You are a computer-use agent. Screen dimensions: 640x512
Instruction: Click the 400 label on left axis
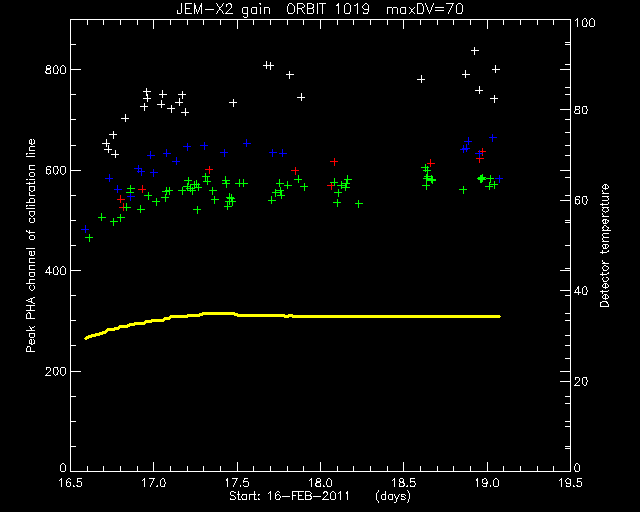point(55,270)
